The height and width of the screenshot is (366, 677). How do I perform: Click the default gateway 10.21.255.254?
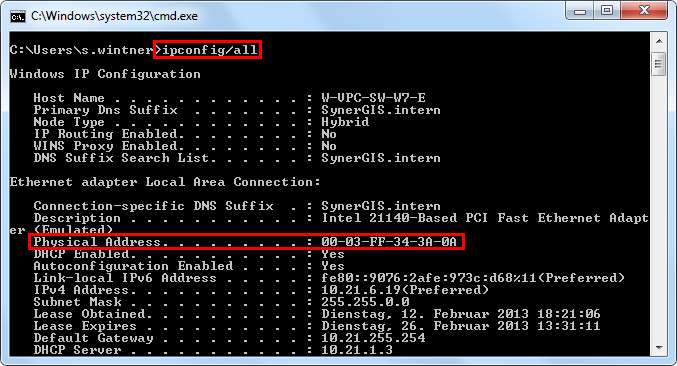tap(373, 338)
